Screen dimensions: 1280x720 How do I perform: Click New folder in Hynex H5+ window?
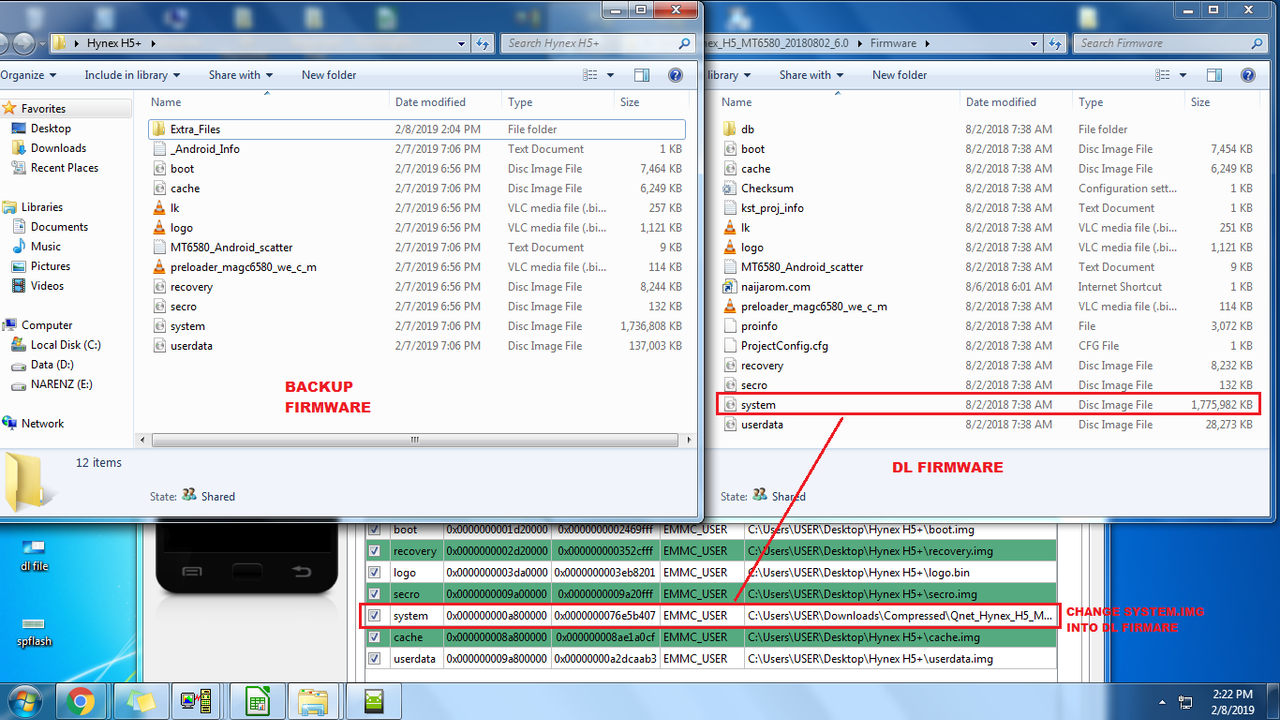click(329, 75)
